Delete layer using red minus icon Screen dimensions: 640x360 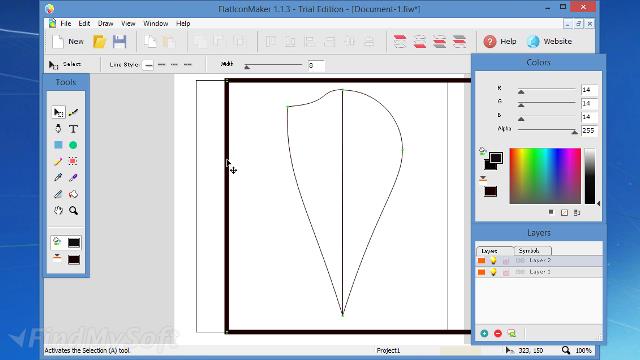(498, 333)
